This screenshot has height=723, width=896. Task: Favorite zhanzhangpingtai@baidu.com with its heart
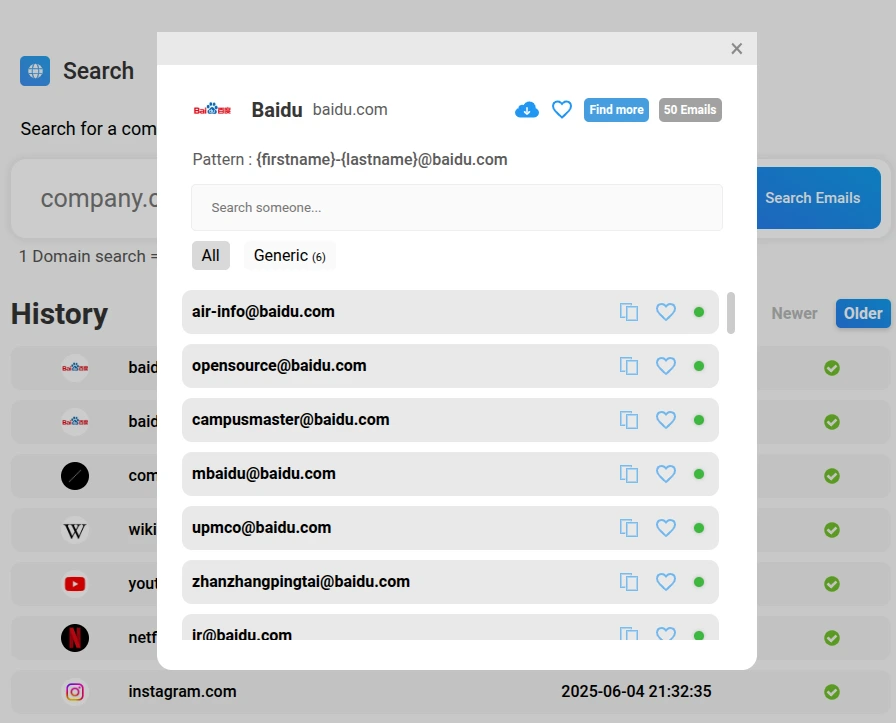pos(666,582)
